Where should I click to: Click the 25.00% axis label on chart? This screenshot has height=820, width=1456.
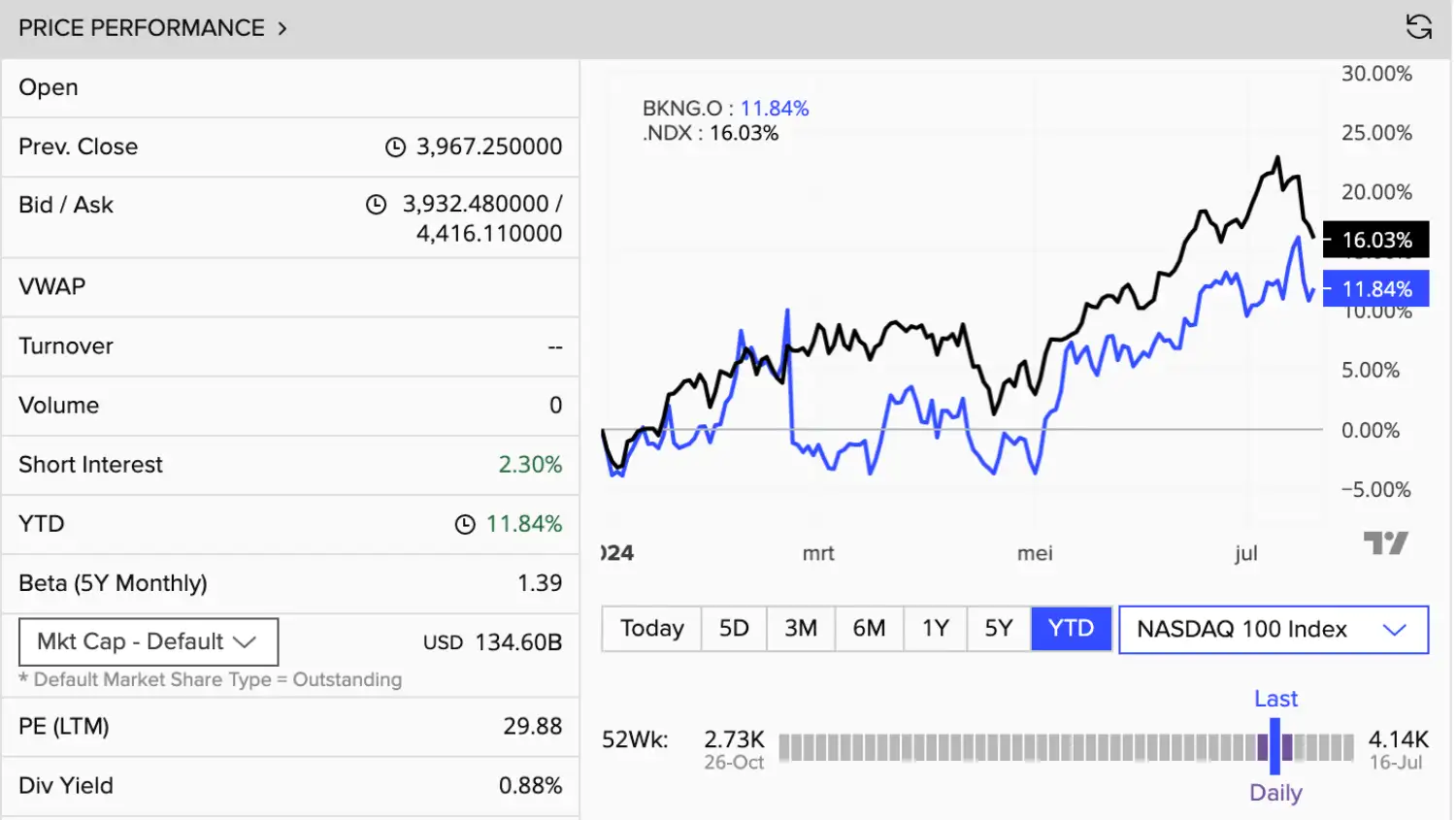tap(1376, 133)
